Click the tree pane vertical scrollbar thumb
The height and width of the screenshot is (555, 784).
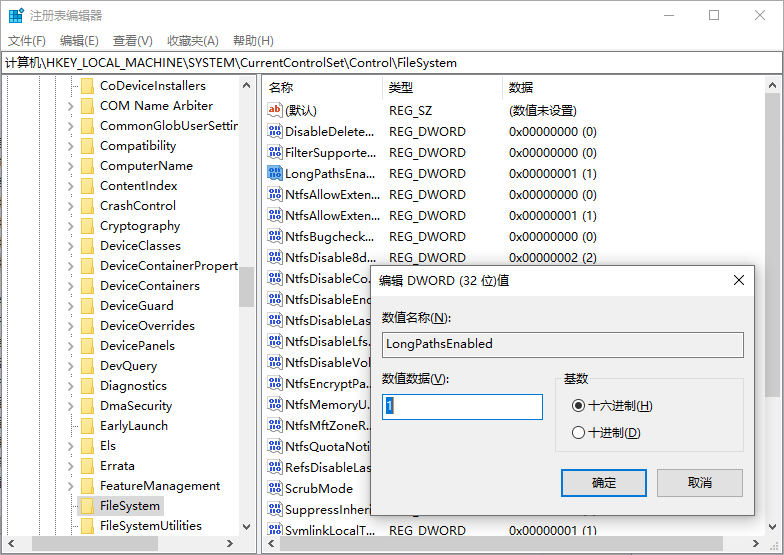point(246,288)
